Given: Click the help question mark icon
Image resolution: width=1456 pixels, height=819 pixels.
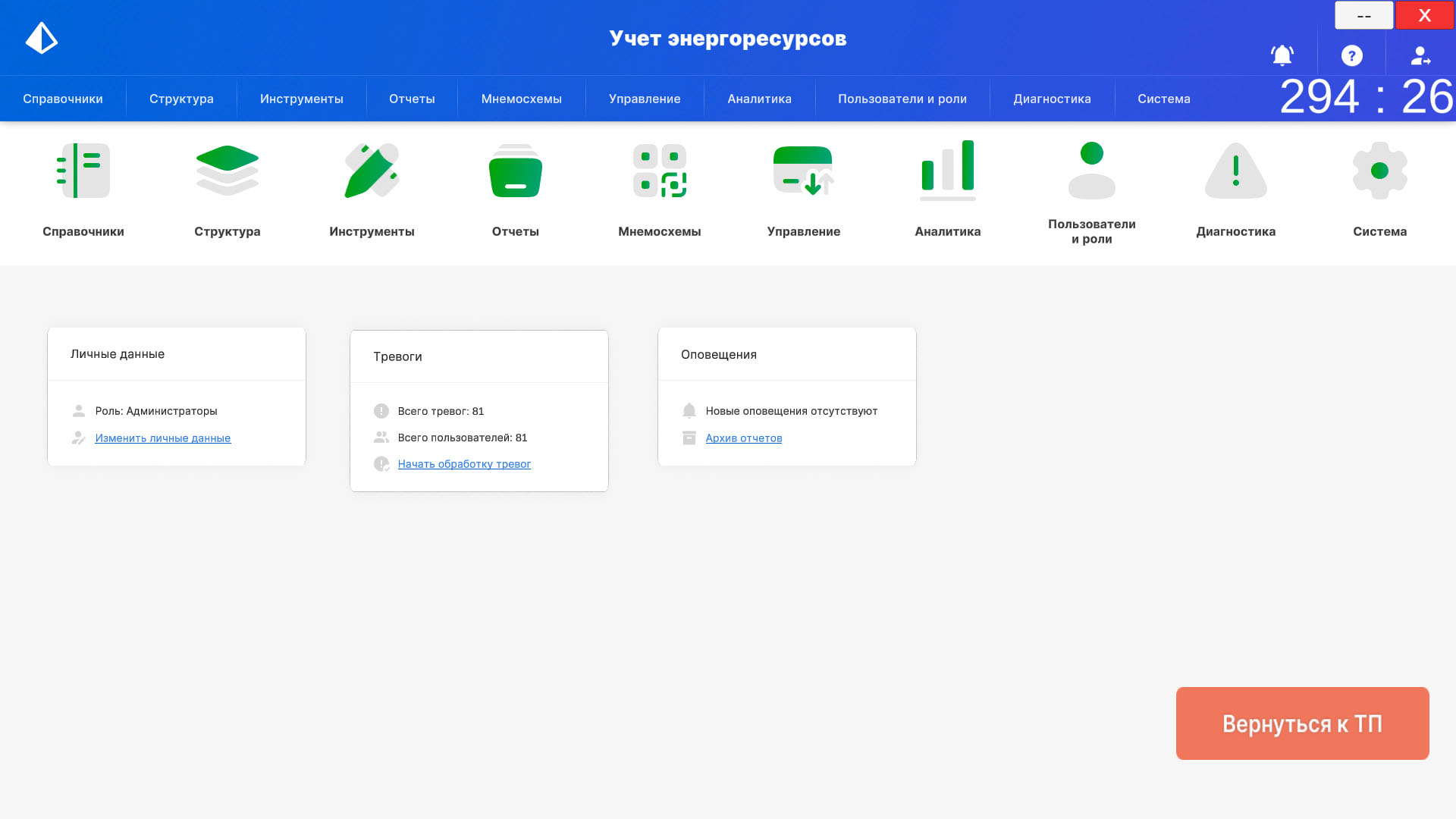Looking at the screenshot, I should [1351, 55].
